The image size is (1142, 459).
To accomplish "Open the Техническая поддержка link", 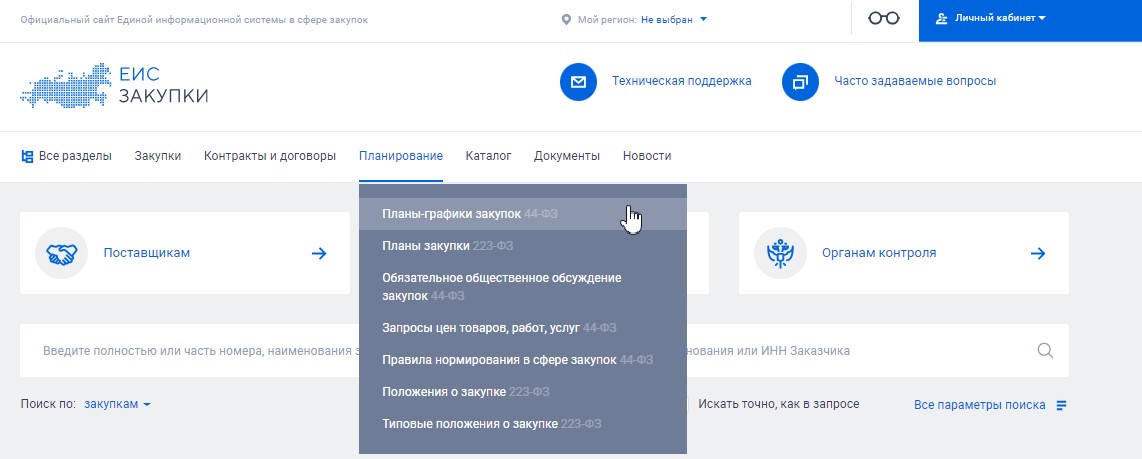I will click(682, 81).
